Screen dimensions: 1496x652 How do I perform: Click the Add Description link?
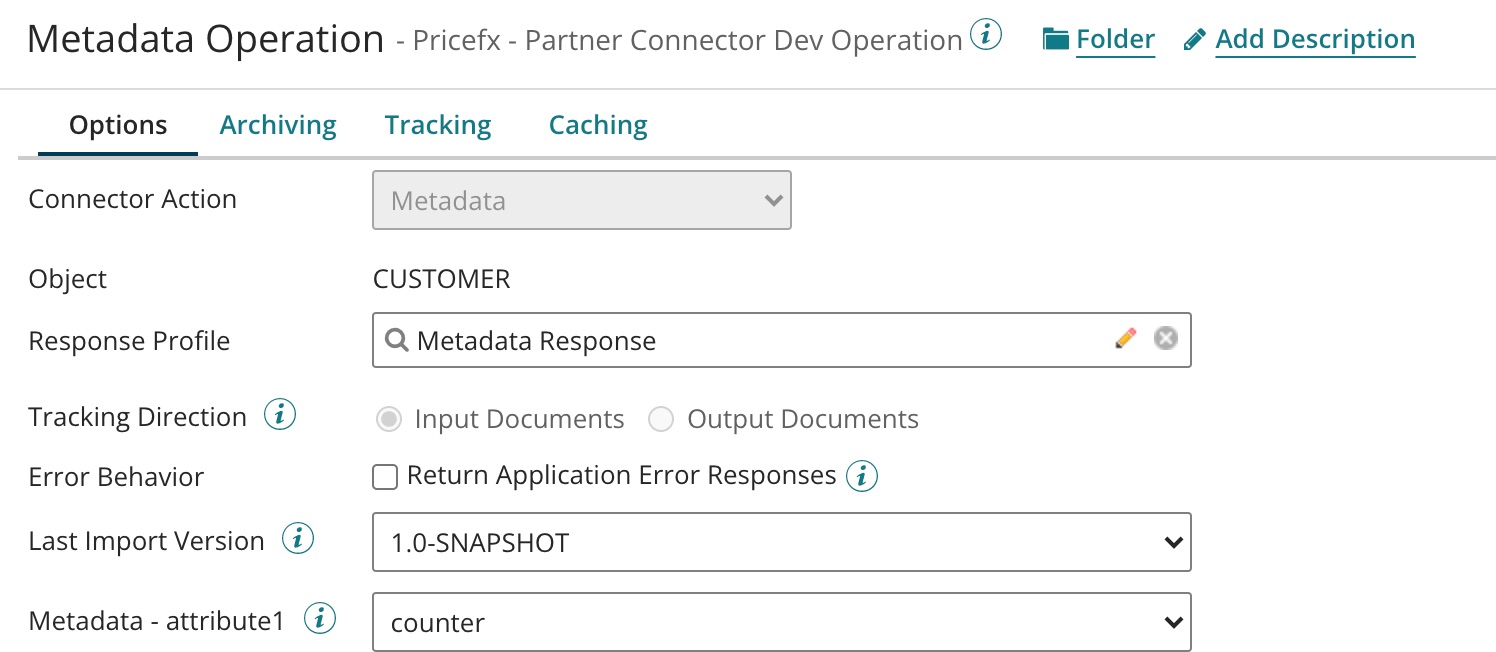click(1315, 38)
